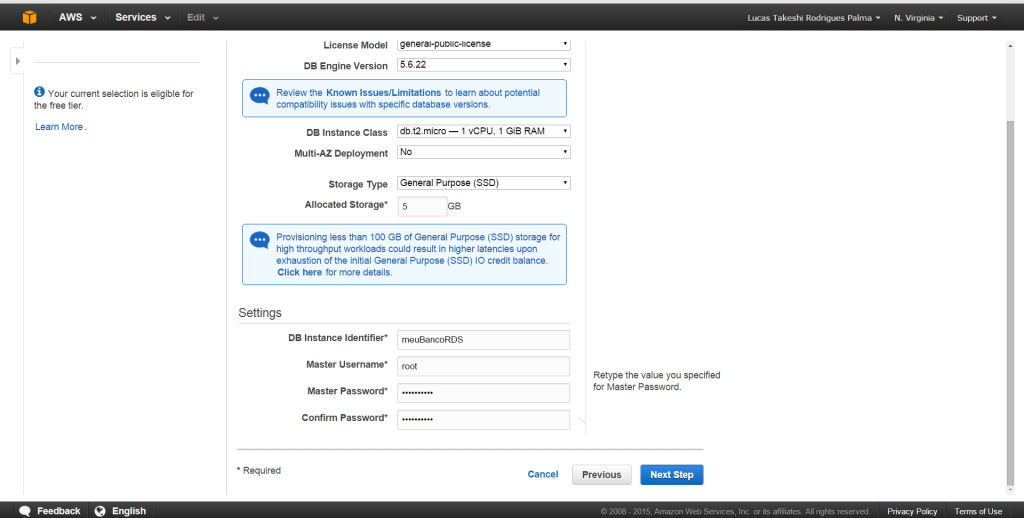Expand the left sidebar collapse arrow
The height and width of the screenshot is (518, 1024).
[x=17, y=62]
